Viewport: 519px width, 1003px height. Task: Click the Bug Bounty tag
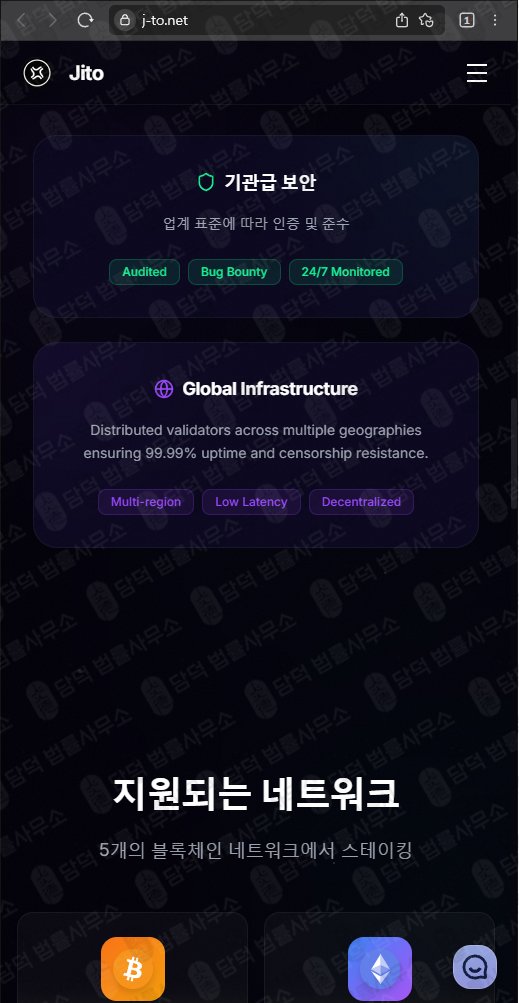click(x=234, y=272)
